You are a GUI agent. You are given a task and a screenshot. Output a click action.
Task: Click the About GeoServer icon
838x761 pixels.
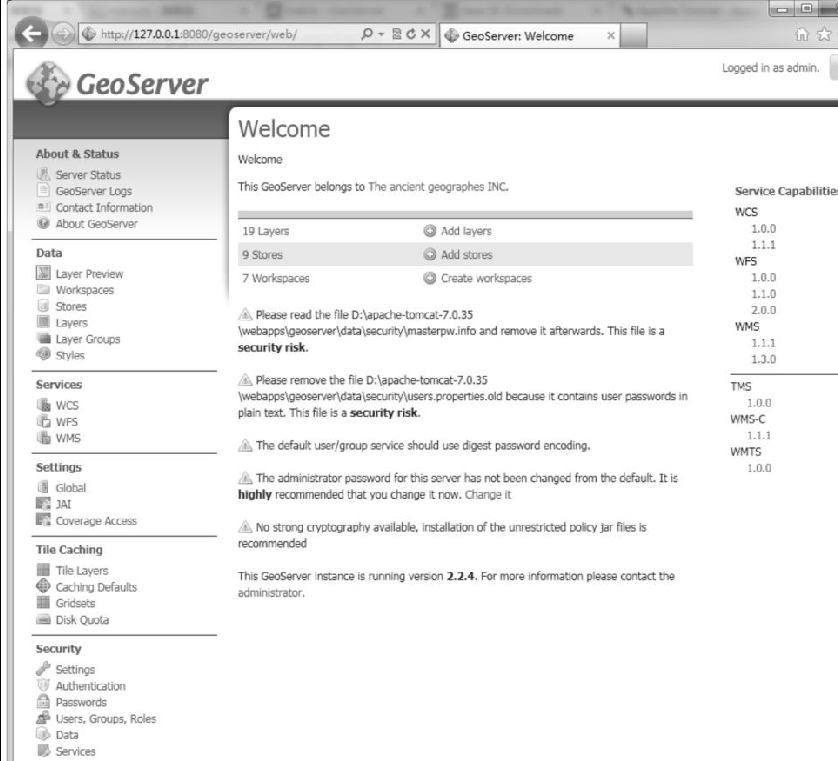coord(43,223)
